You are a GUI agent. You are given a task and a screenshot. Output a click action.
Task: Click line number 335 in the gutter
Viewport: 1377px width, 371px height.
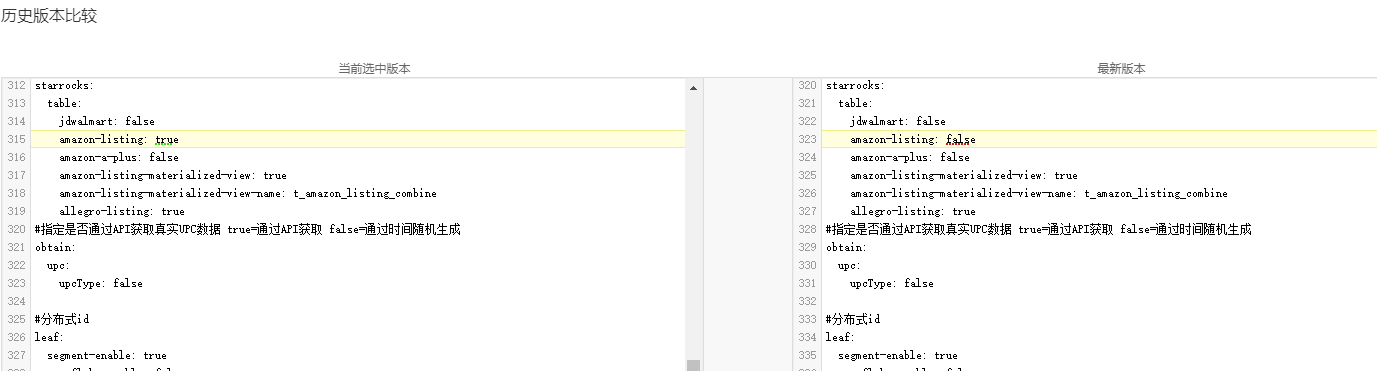807,355
